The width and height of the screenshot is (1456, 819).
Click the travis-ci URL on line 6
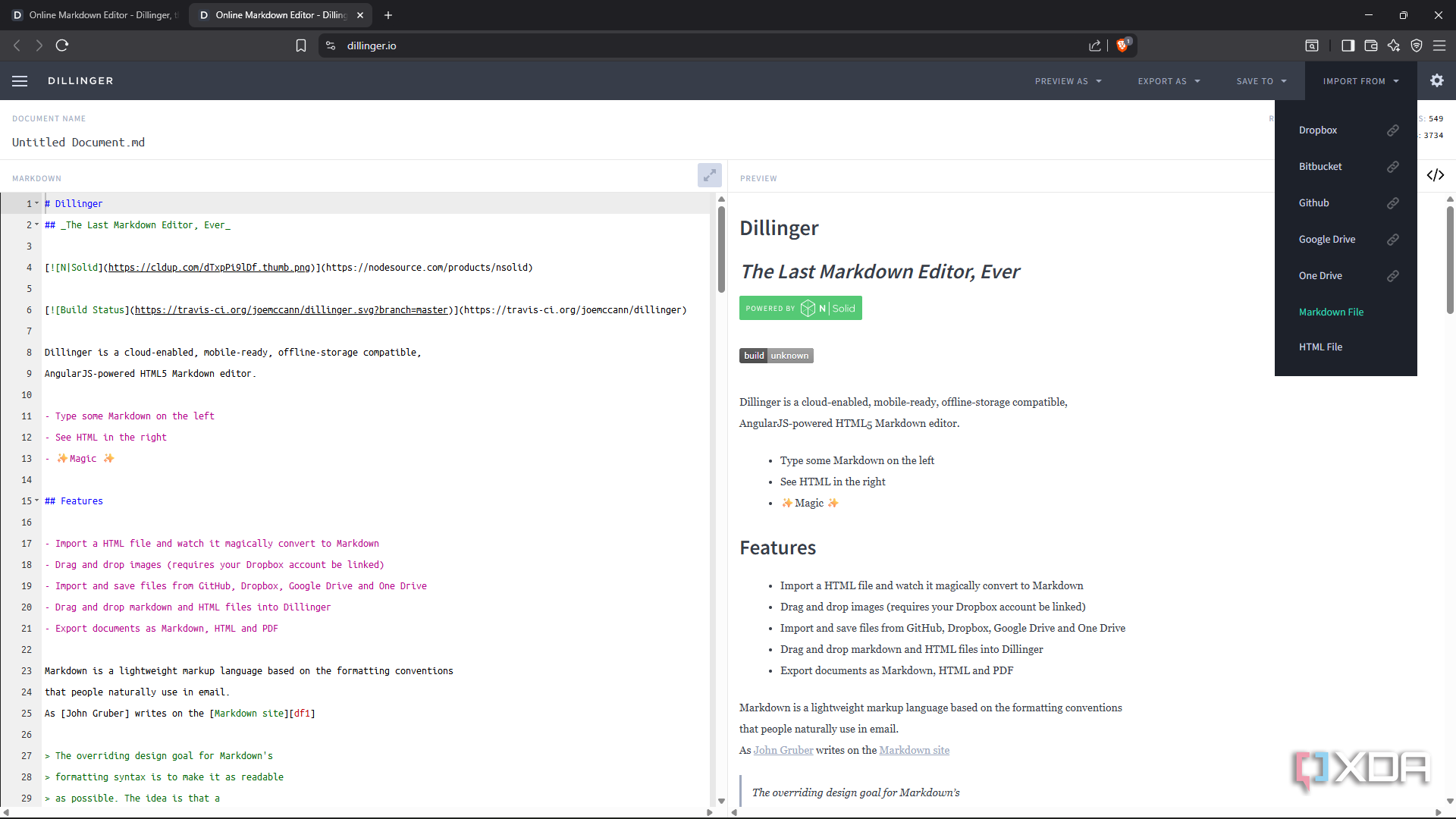coord(573,310)
